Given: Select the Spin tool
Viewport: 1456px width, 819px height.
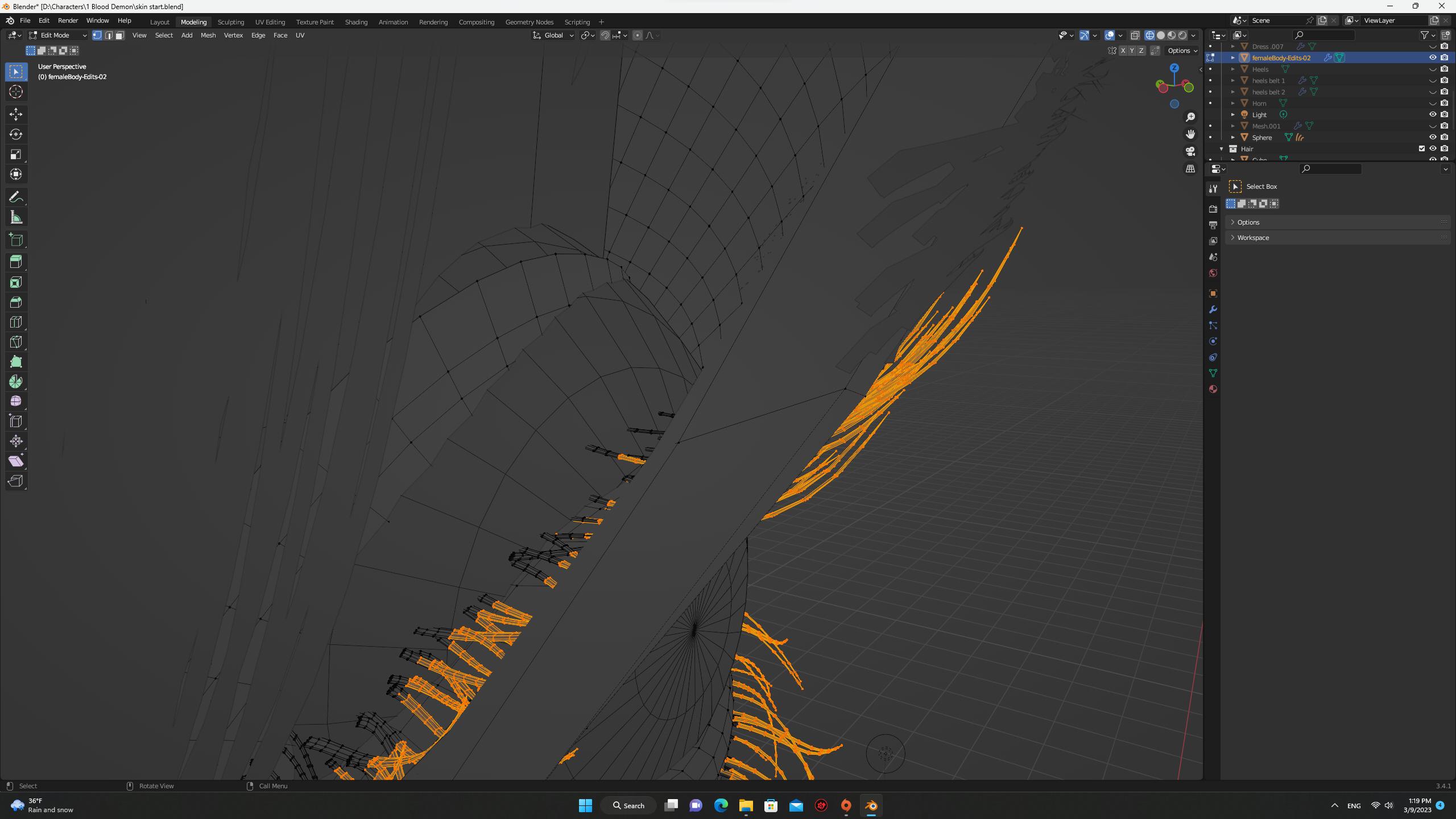Looking at the screenshot, I should (x=16, y=382).
